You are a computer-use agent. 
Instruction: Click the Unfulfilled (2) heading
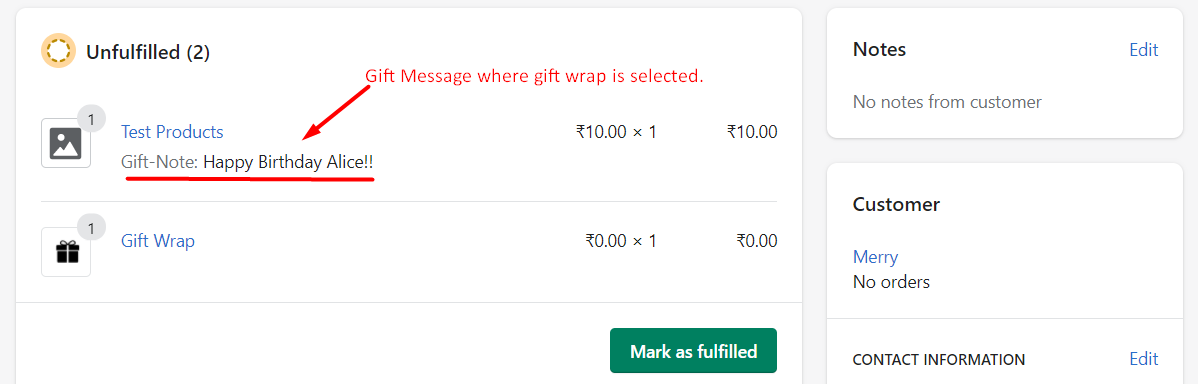pos(147,52)
